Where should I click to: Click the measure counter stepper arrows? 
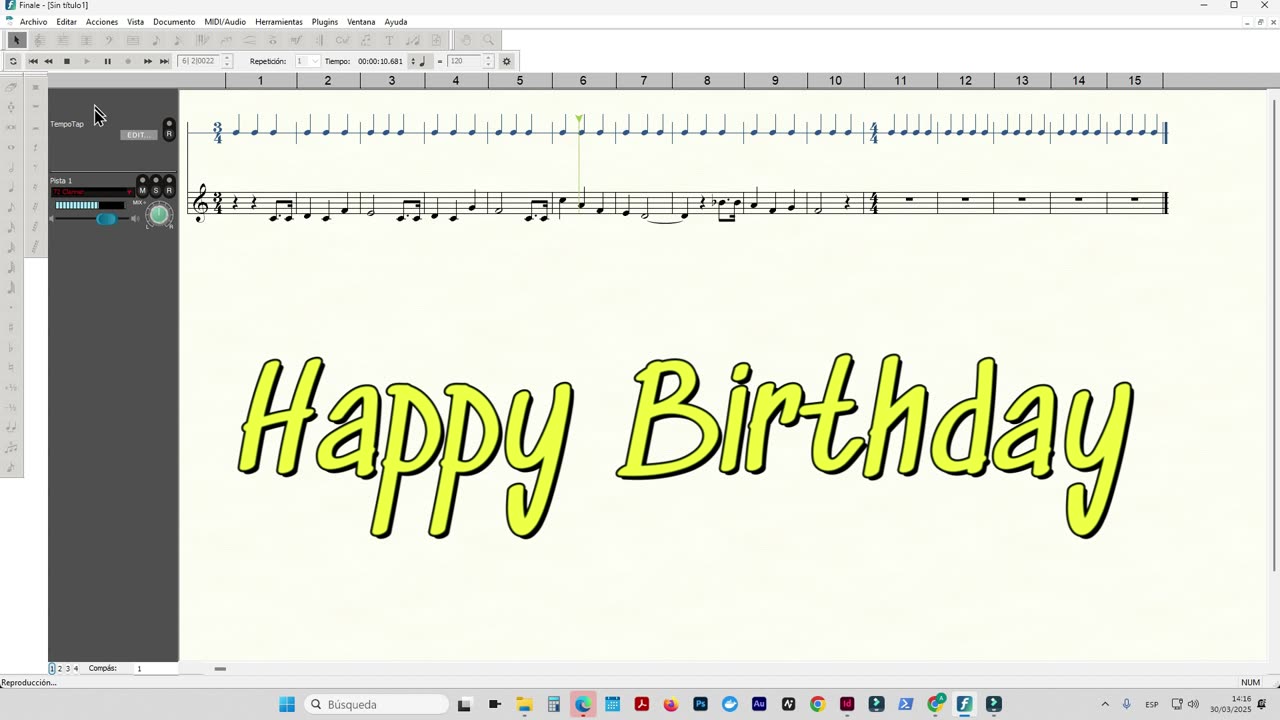227,61
